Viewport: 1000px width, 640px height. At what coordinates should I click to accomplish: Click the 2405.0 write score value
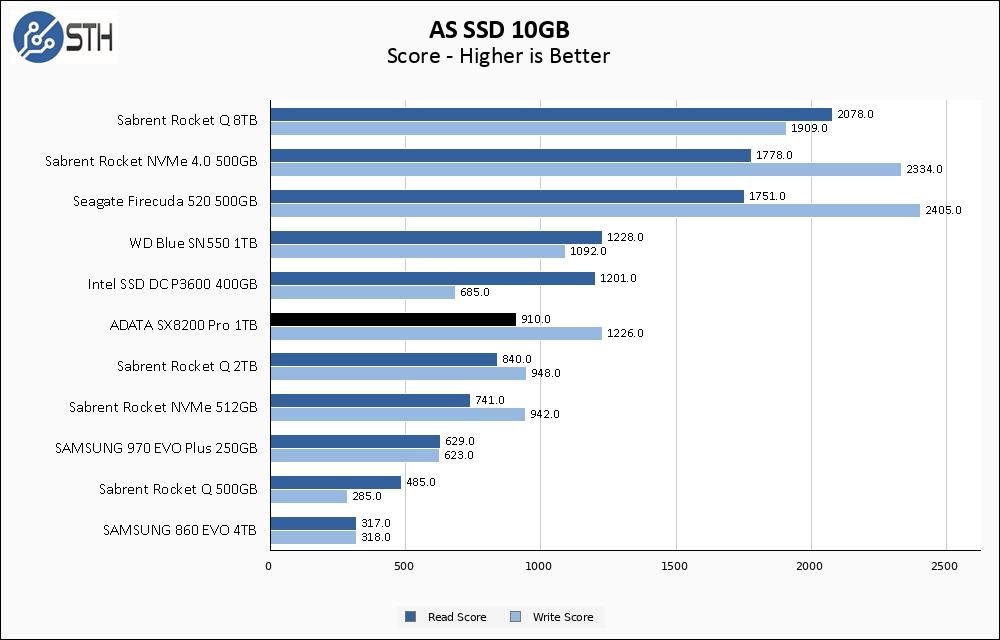(x=943, y=210)
